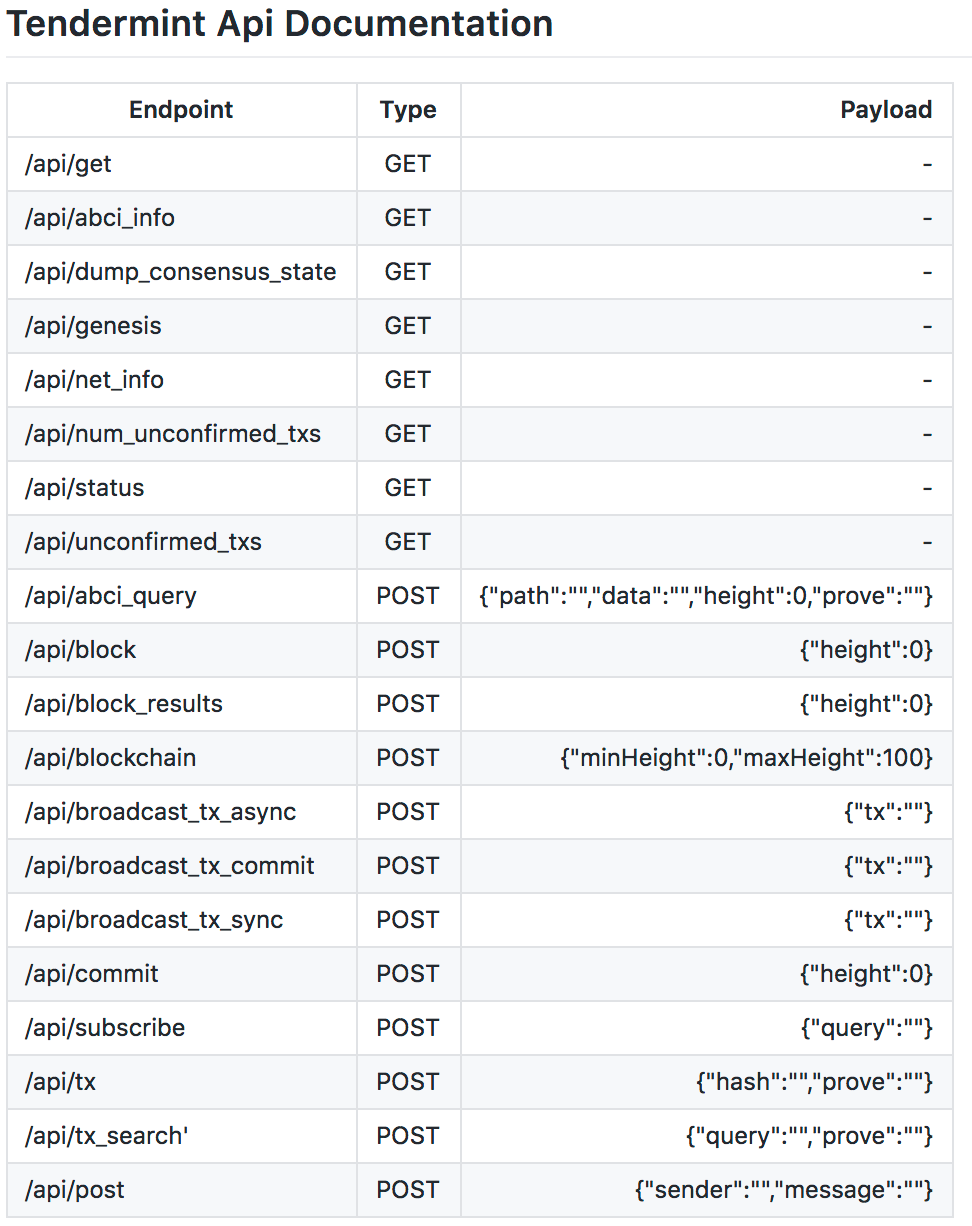The height and width of the screenshot is (1226, 972).
Task: Click the /api/genesis endpoint cell
Action: point(93,326)
